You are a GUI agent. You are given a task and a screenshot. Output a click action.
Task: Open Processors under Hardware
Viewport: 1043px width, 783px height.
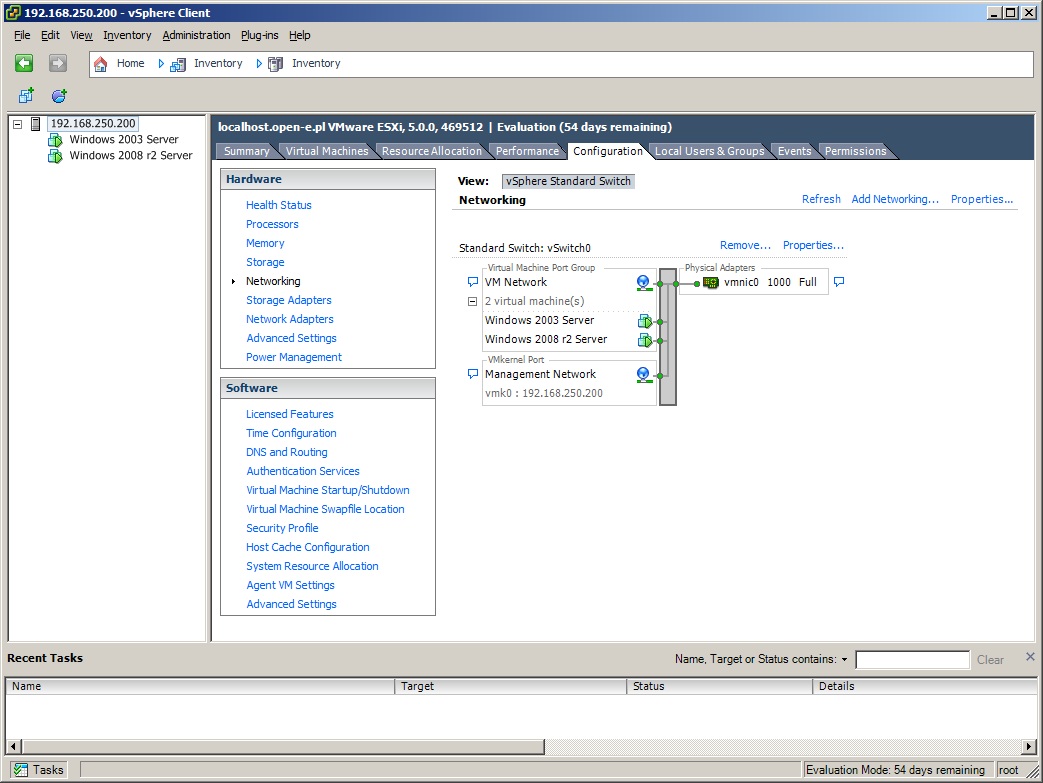tap(272, 224)
